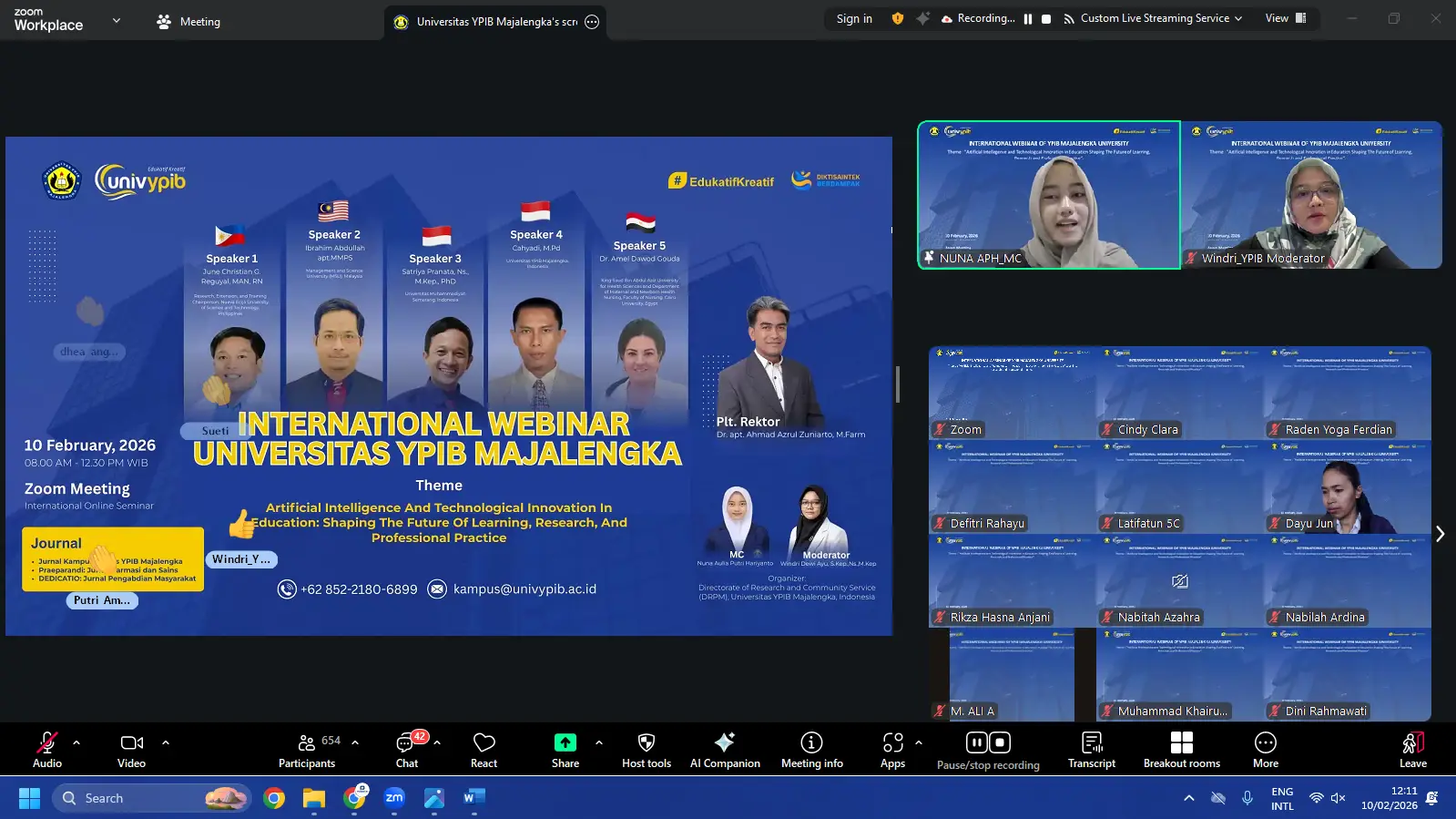Pause recording in bottom toolbar
Viewport: 1456px width, 819px height.
point(977,742)
